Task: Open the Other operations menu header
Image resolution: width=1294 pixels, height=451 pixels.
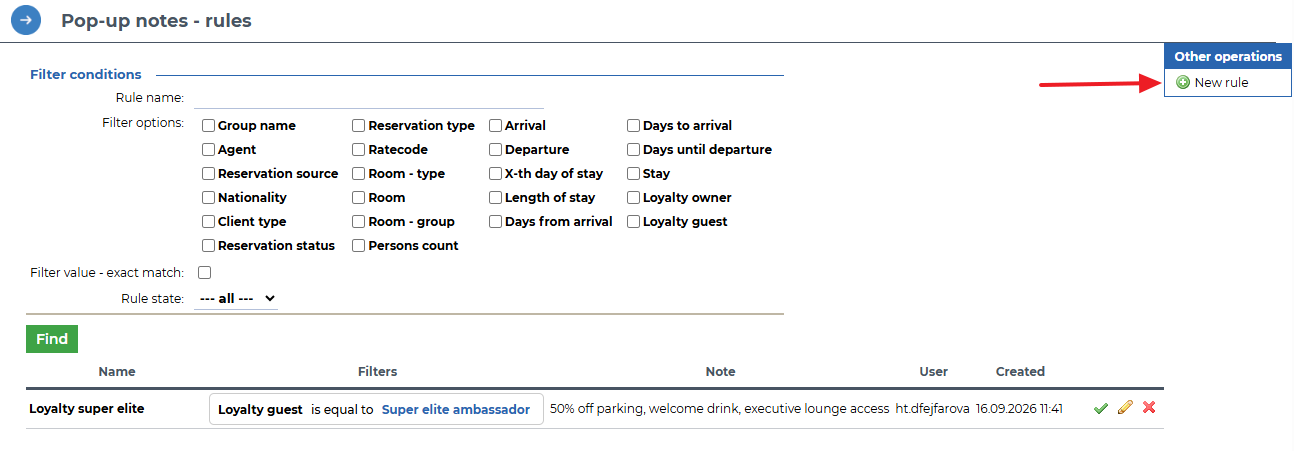Action: click(1228, 57)
